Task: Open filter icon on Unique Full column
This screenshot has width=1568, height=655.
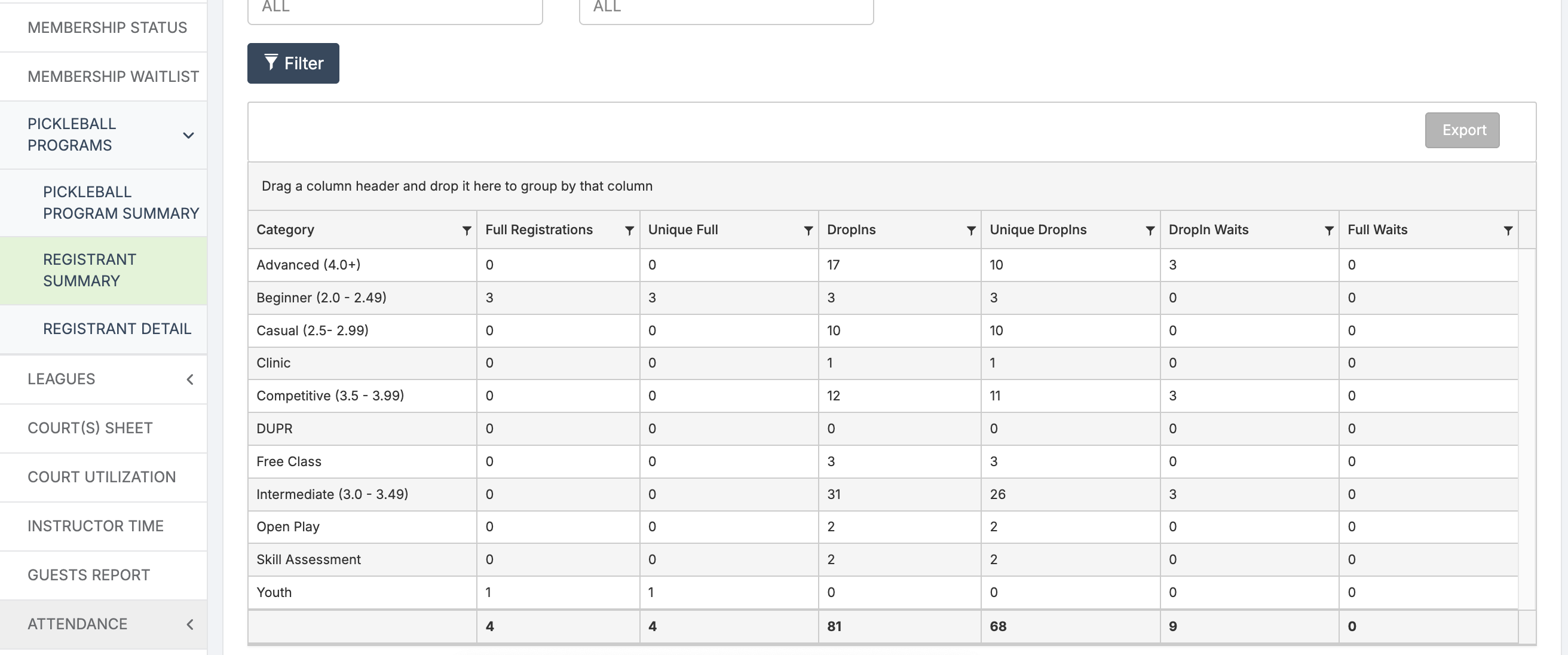Action: tap(808, 230)
